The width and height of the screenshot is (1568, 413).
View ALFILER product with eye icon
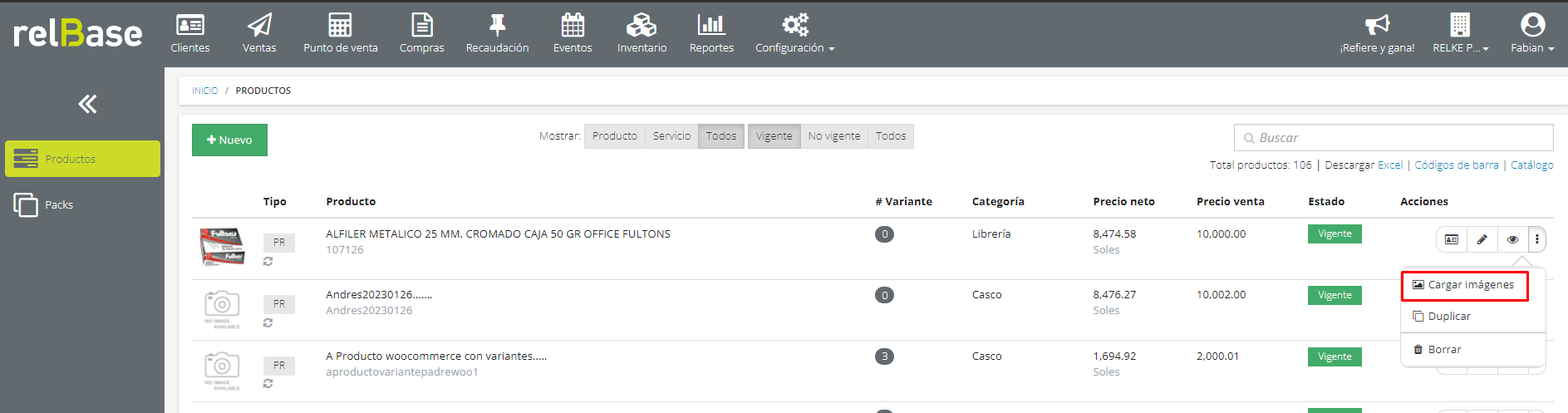[x=1513, y=239]
